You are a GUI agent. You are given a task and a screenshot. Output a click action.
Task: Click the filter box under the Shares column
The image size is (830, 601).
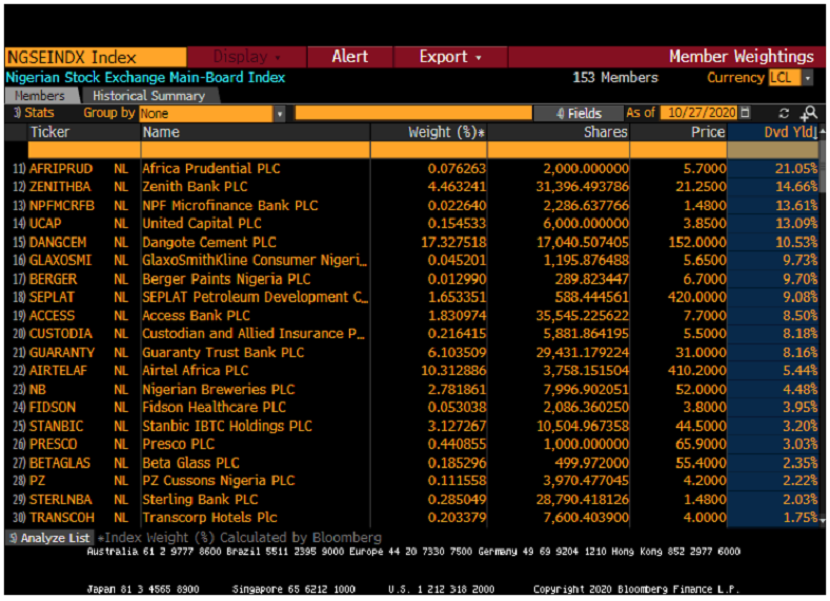[x=558, y=150]
